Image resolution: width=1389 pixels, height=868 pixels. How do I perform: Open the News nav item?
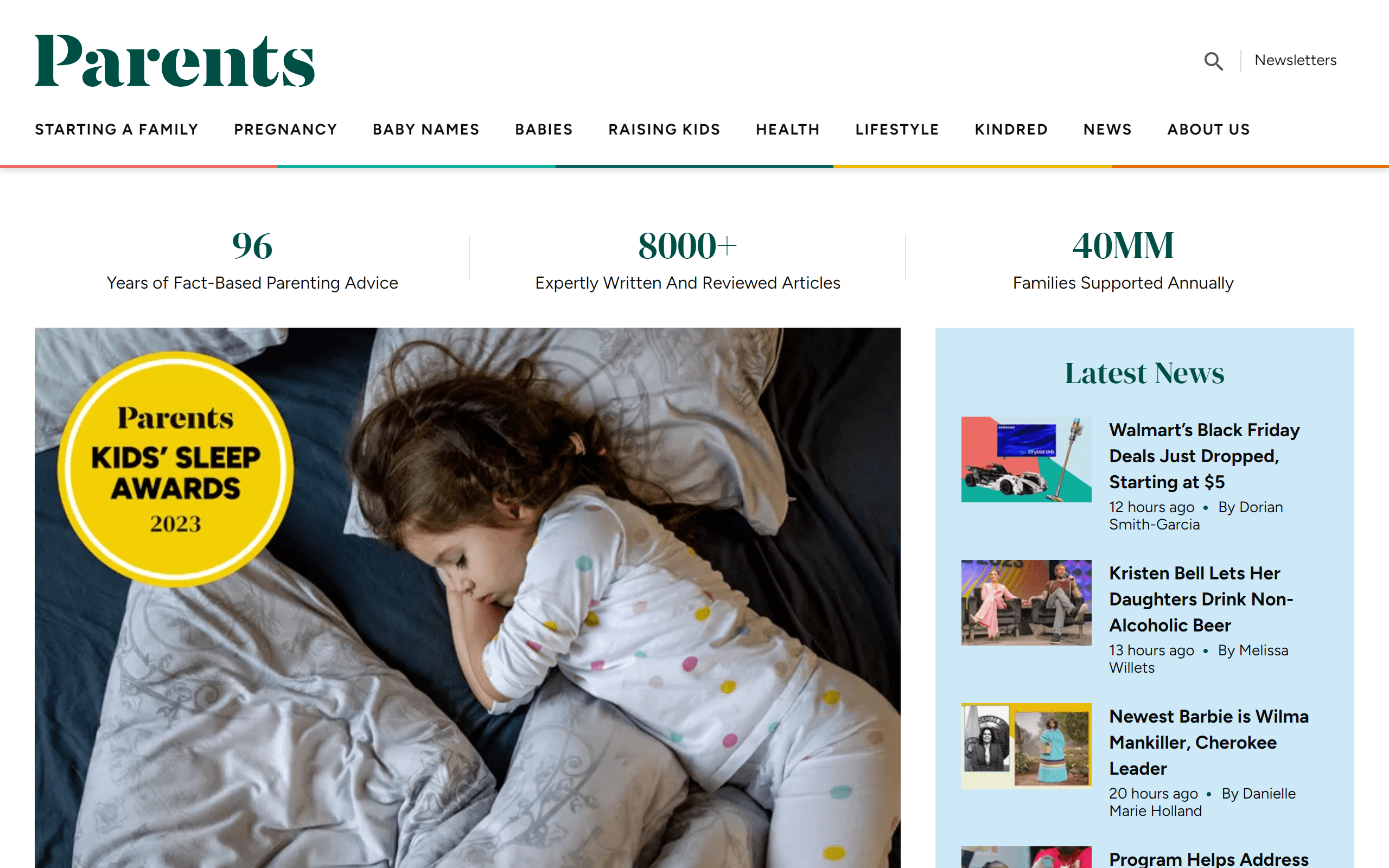point(1107,129)
